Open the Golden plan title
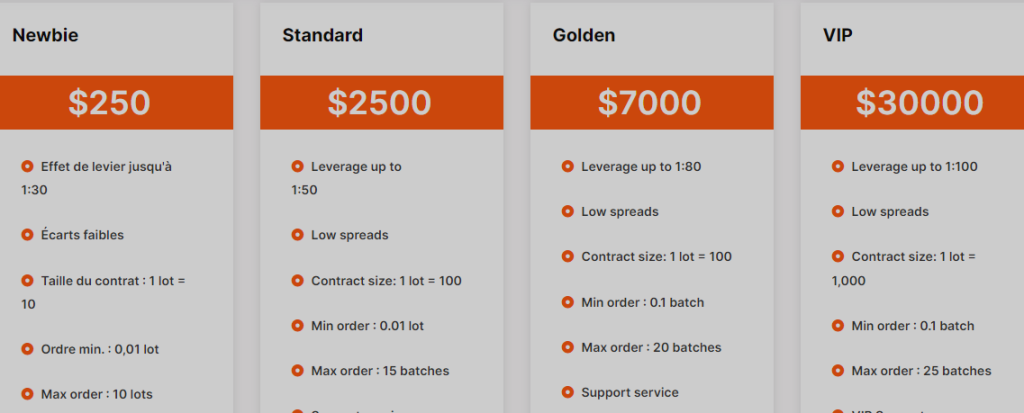Viewport: 1024px width, 413px height. click(x=584, y=36)
